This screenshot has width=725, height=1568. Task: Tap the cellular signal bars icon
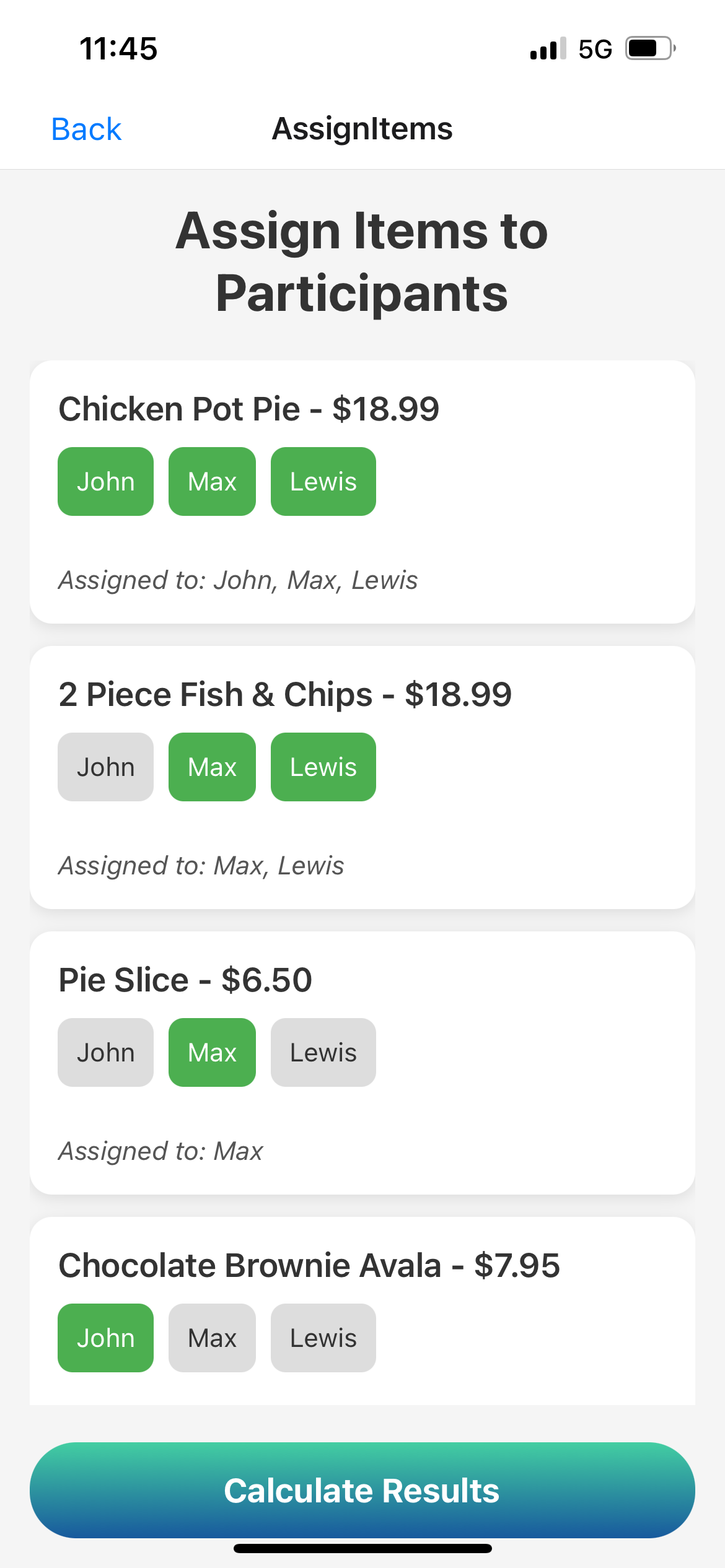tap(548, 48)
